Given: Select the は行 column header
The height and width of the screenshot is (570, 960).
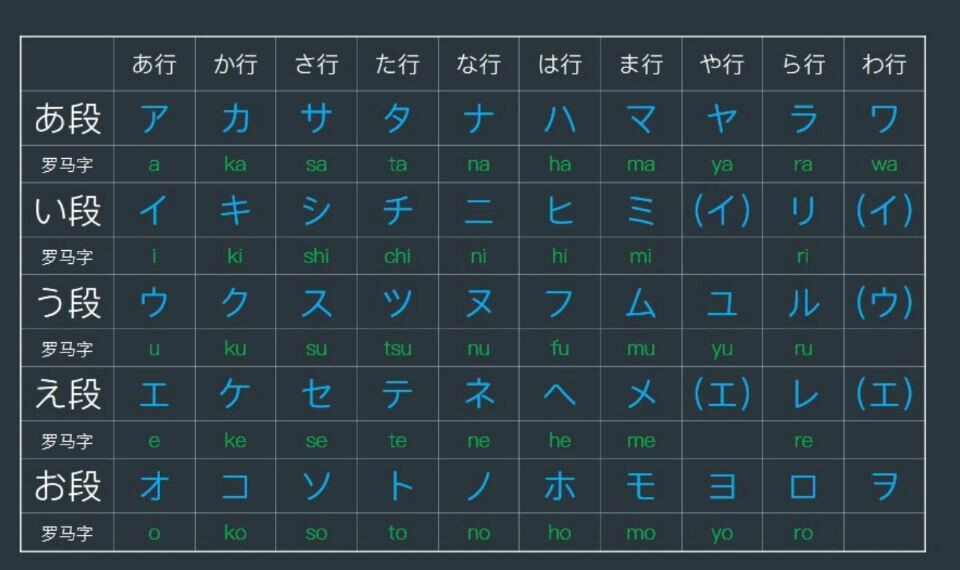Looking at the screenshot, I should click(x=560, y=65).
